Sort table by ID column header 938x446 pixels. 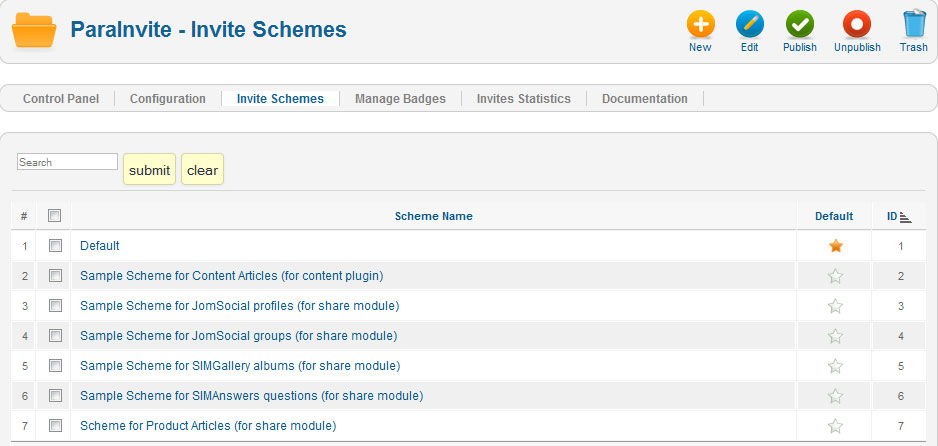892,216
